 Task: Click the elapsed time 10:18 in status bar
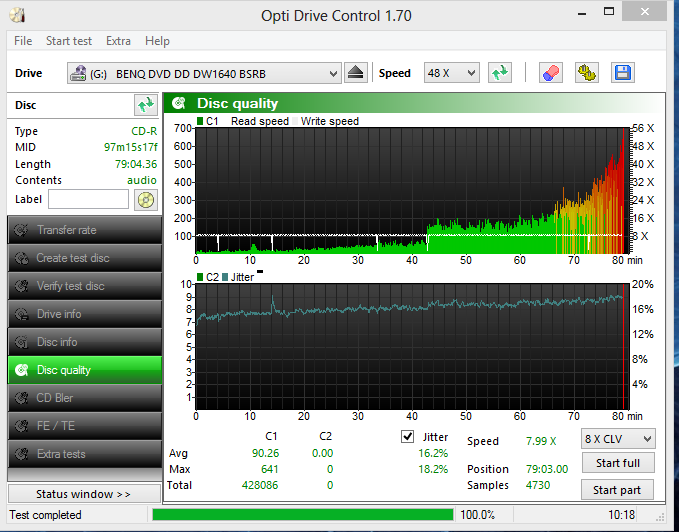coord(621,515)
